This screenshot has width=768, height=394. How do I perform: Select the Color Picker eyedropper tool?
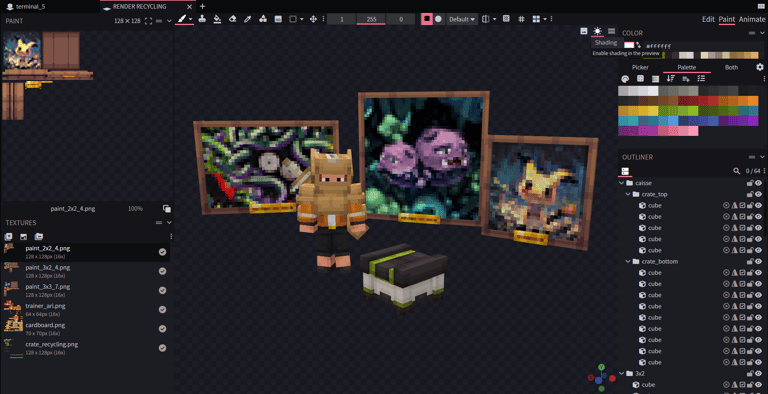coord(247,19)
